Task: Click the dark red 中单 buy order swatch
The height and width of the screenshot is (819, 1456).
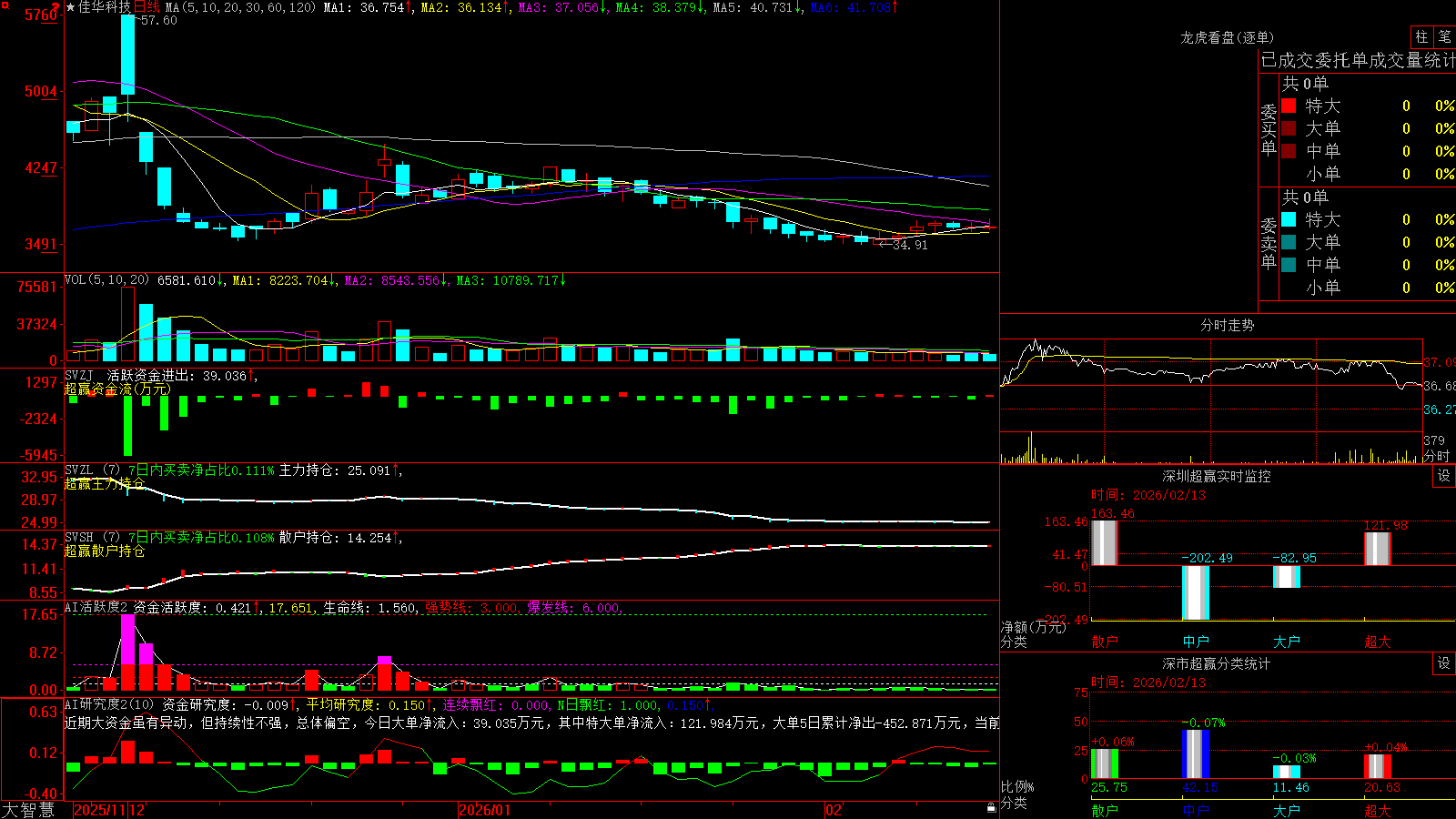Action: click(1289, 151)
